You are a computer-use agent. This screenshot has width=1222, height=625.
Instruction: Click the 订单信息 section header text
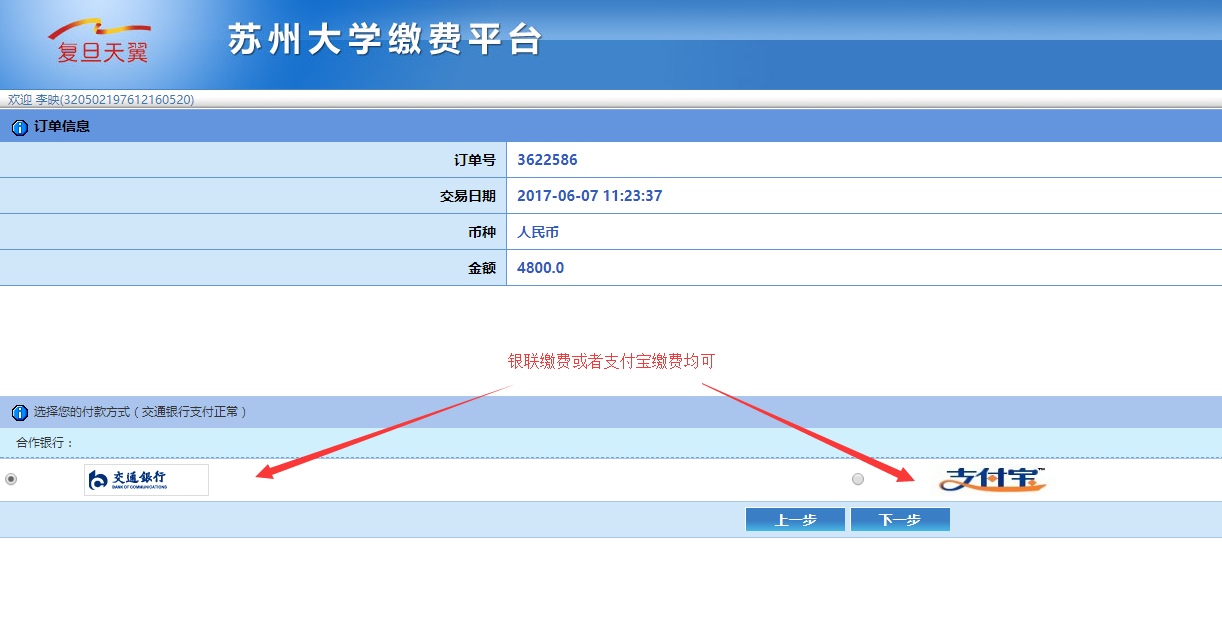62,127
